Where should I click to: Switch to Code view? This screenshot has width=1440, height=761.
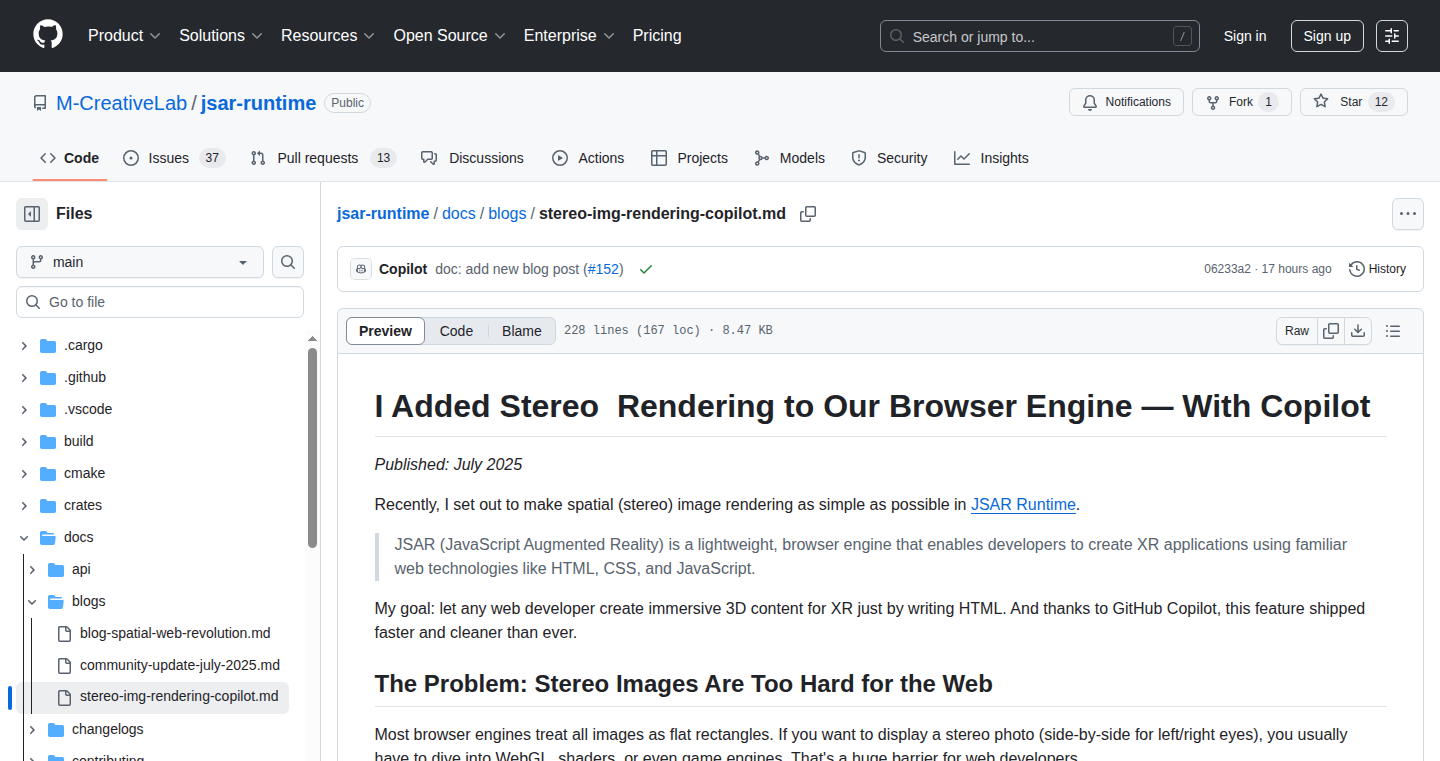pyautogui.click(x=456, y=331)
